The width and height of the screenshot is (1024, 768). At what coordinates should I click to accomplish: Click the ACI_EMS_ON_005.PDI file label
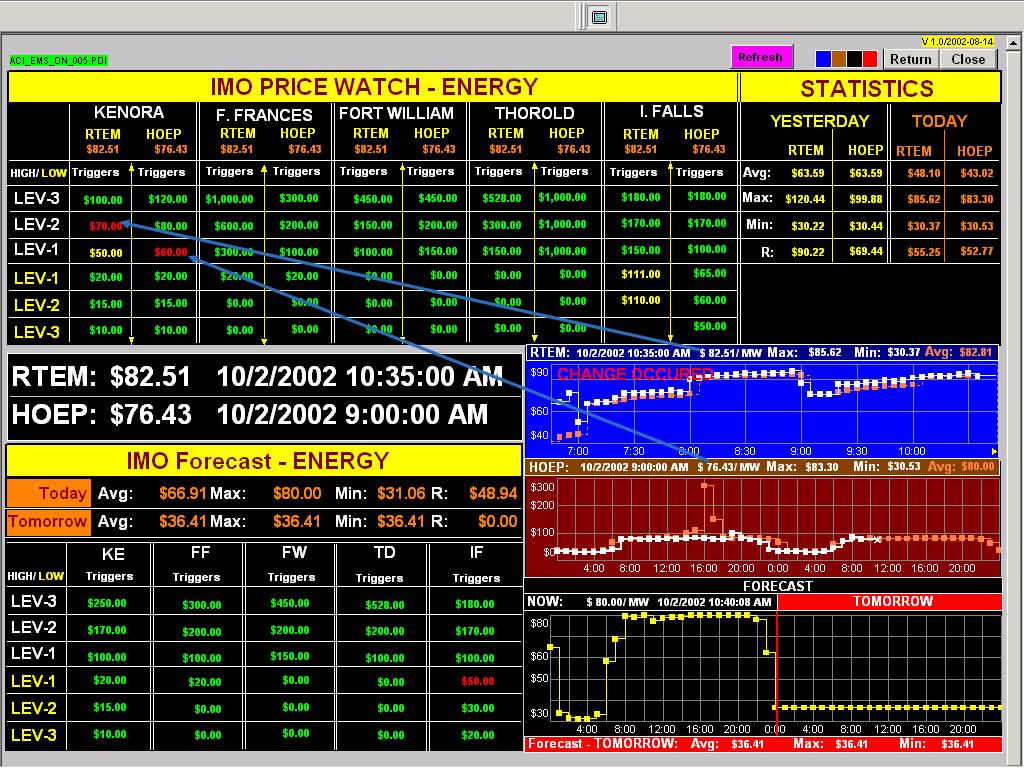click(58, 61)
